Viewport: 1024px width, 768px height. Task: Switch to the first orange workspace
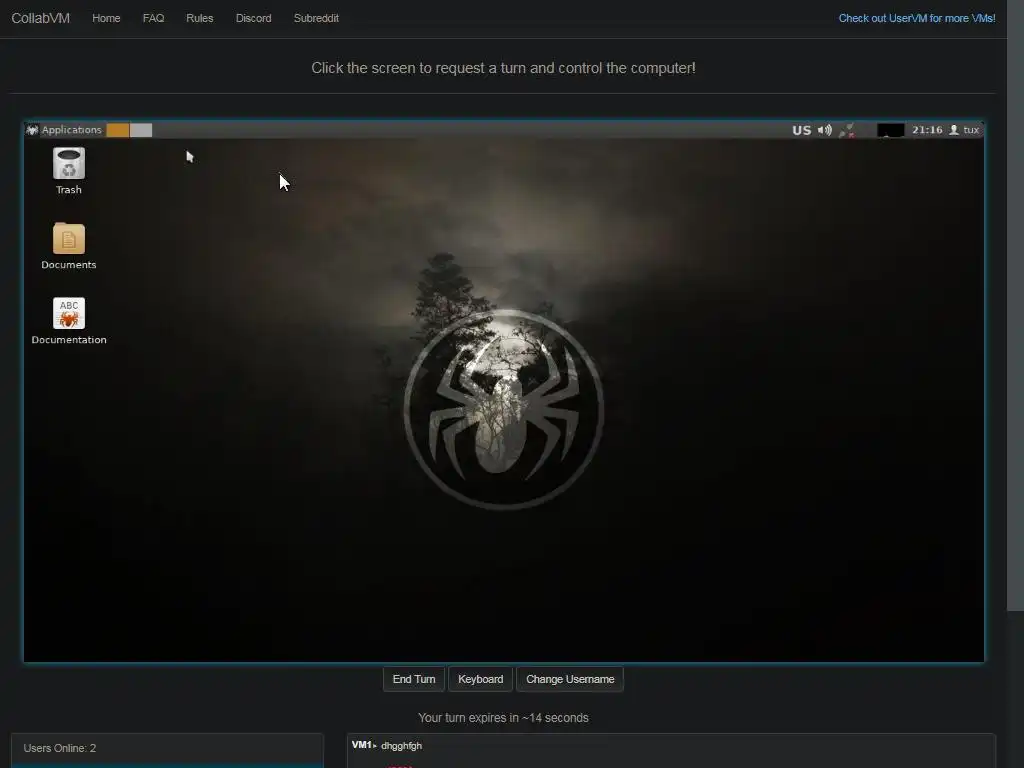[118, 130]
